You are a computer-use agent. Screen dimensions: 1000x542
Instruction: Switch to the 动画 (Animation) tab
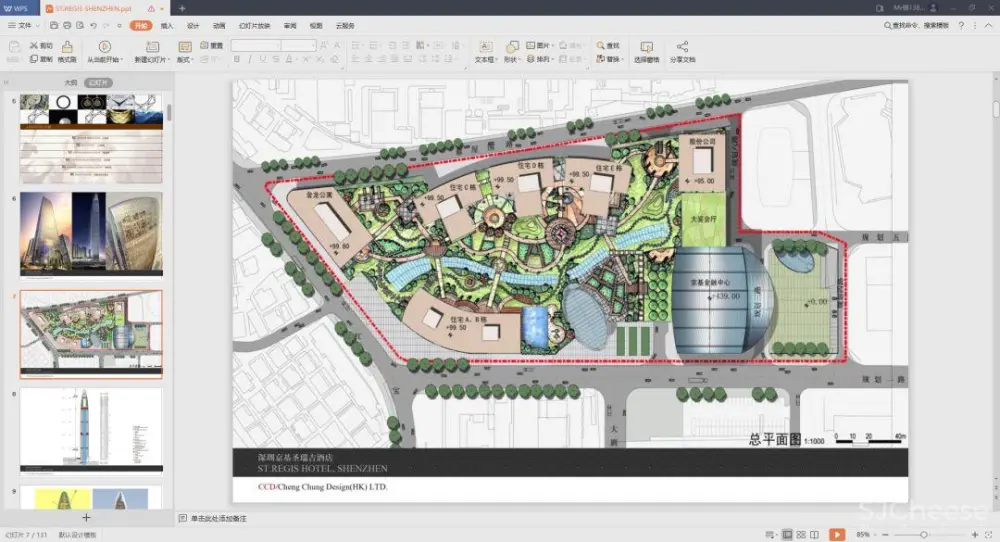click(x=218, y=25)
